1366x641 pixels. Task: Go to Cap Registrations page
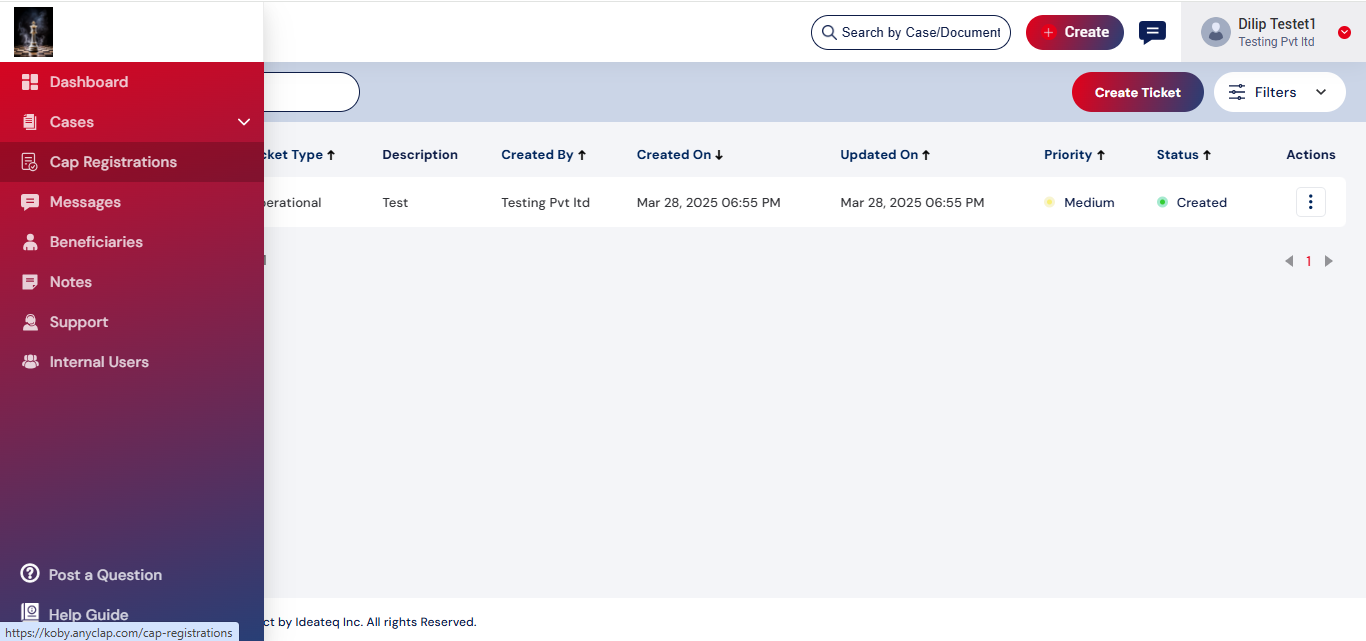132,162
